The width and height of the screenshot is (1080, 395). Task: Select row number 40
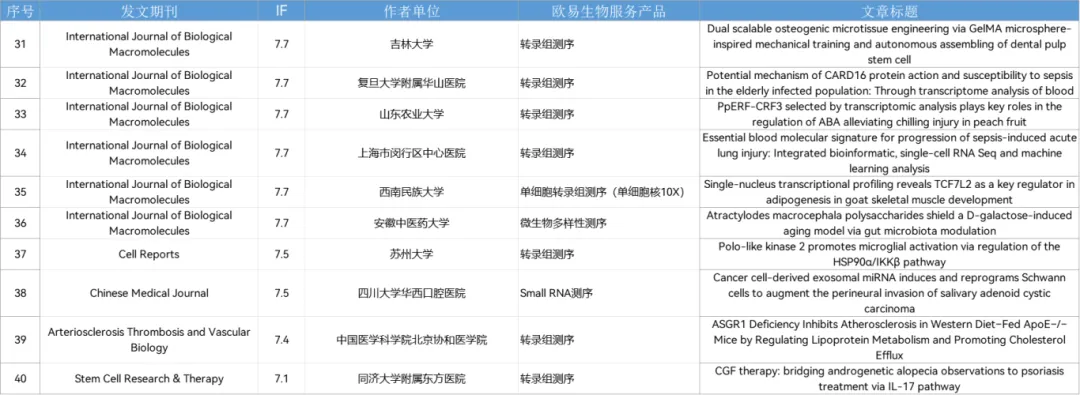coord(21,378)
